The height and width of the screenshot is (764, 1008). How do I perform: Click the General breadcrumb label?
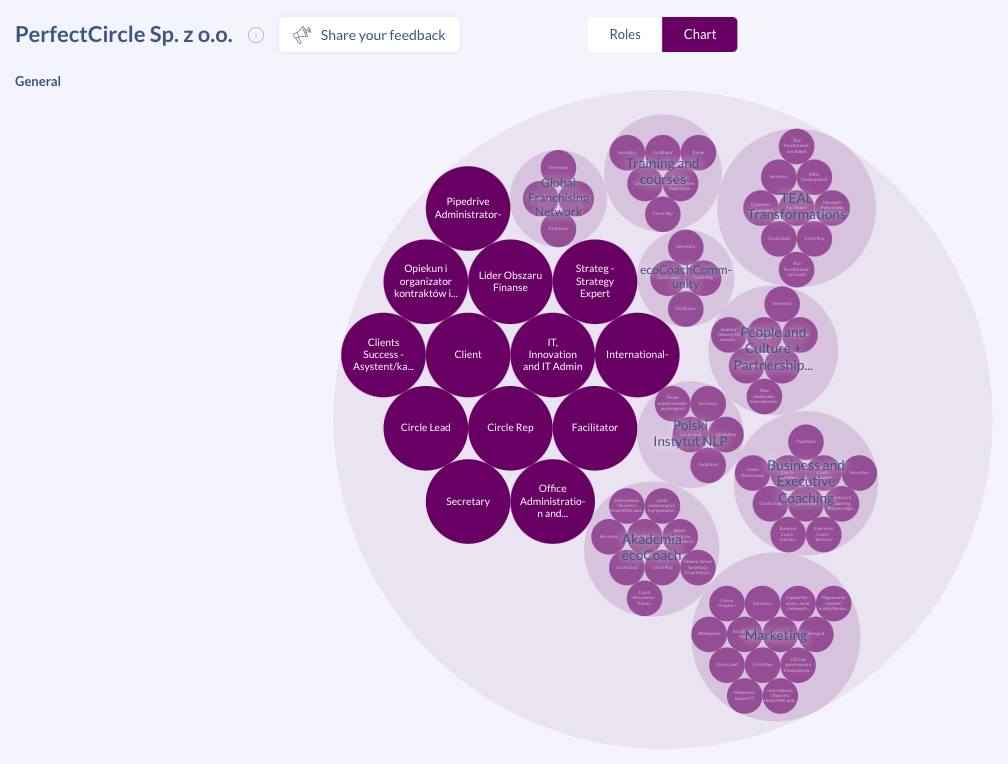[38, 81]
